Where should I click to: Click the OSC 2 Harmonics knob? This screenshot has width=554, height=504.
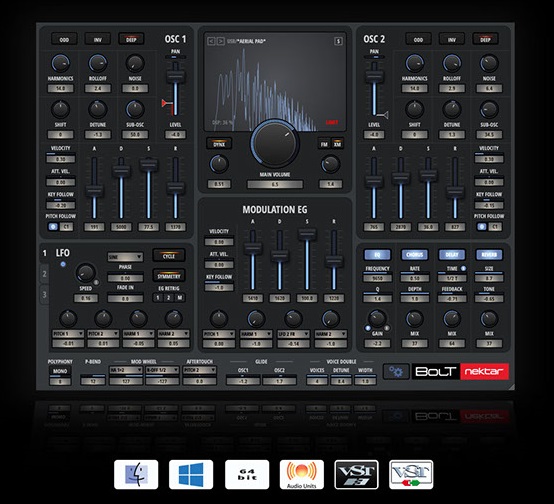[x=414, y=64]
